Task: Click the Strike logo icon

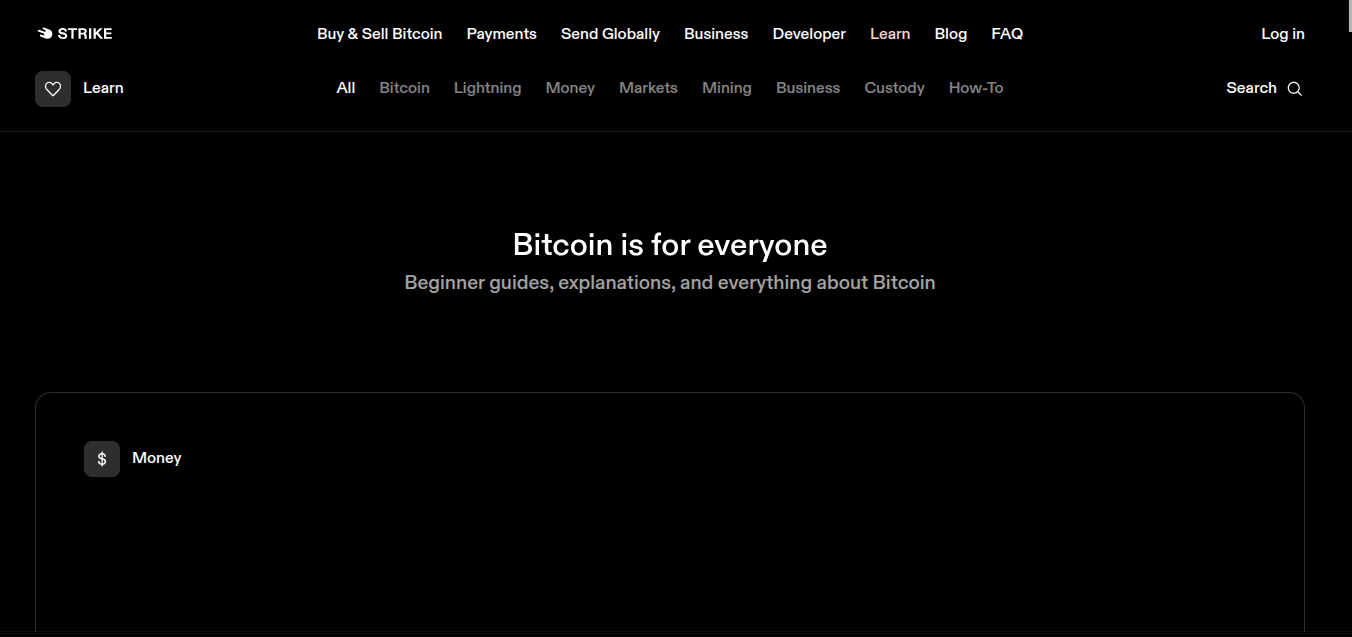Action: pyautogui.click(x=45, y=34)
